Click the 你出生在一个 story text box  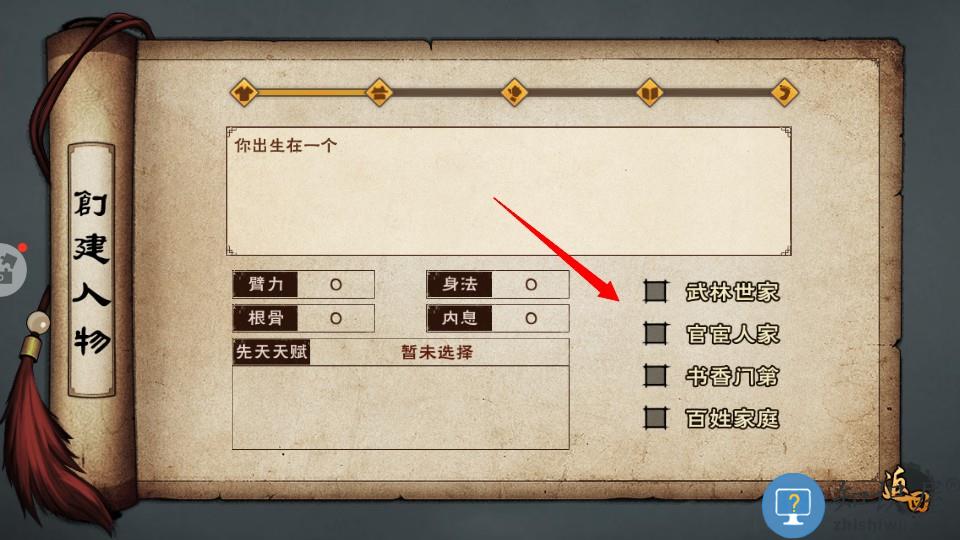click(509, 191)
